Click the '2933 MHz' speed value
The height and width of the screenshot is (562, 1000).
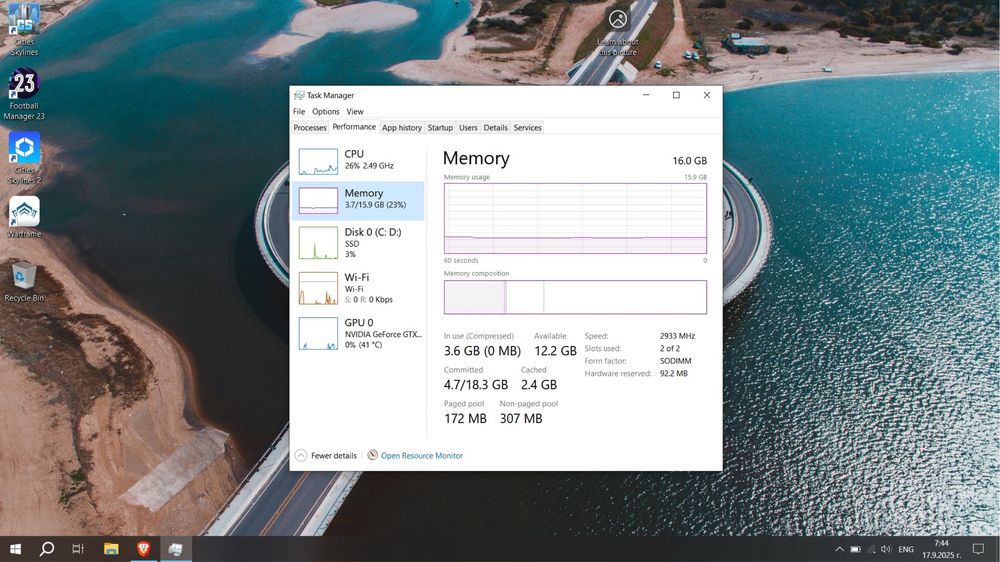[x=677, y=336]
